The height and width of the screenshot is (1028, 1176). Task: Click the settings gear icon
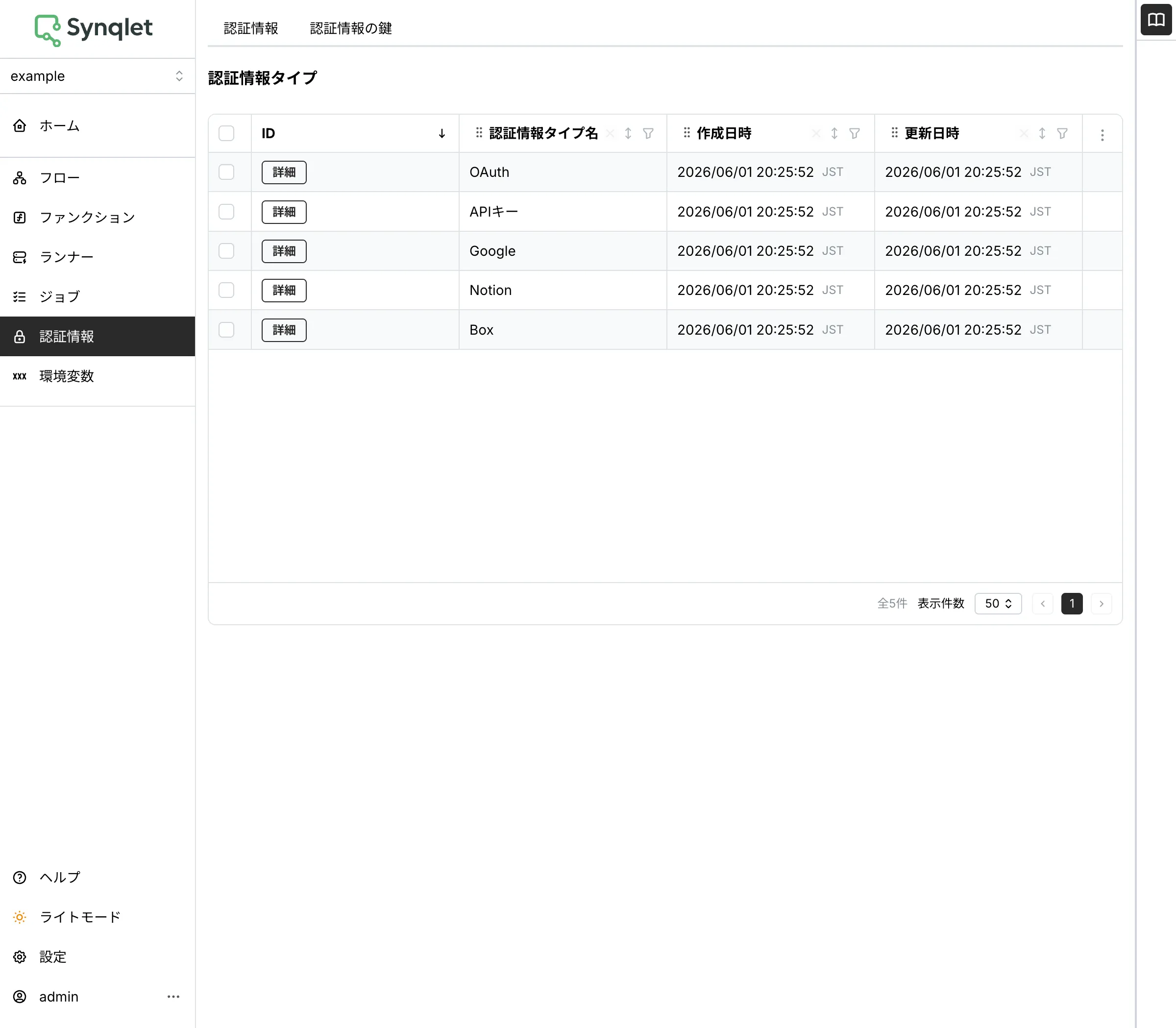click(x=20, y=957)
